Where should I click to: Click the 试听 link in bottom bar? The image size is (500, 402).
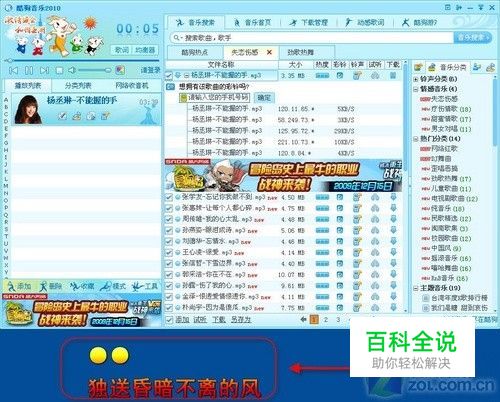coord(200,320)
